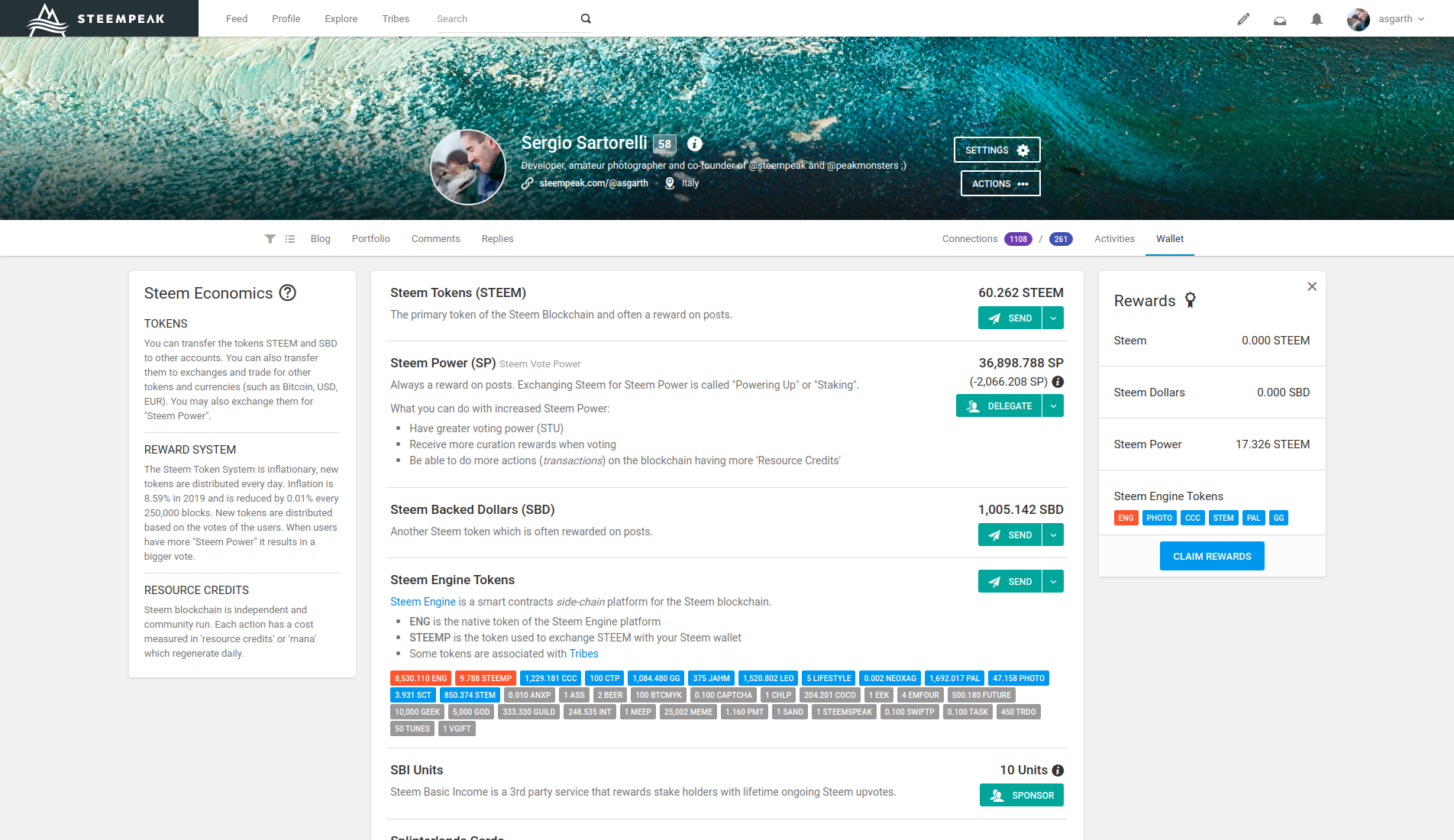Open the post editor pencil icon
Screen dimensions: 1454x840
click(x=1243, y=19)
